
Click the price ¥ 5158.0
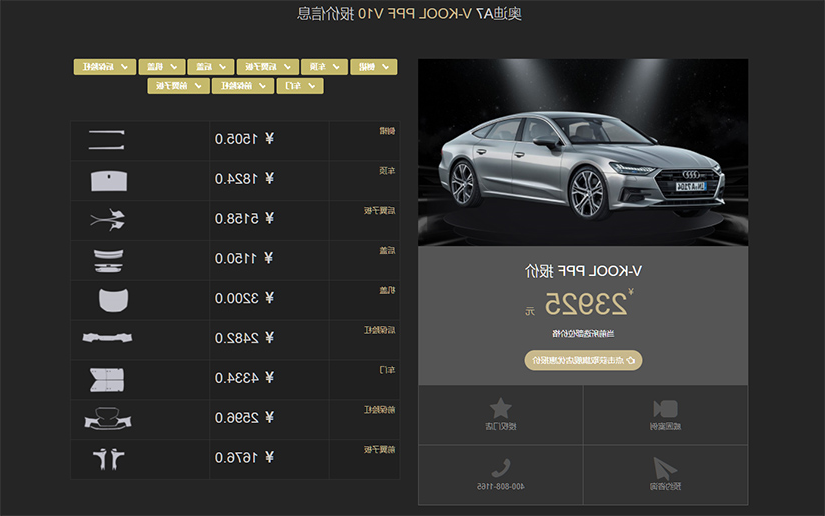[x=244, y=218]
